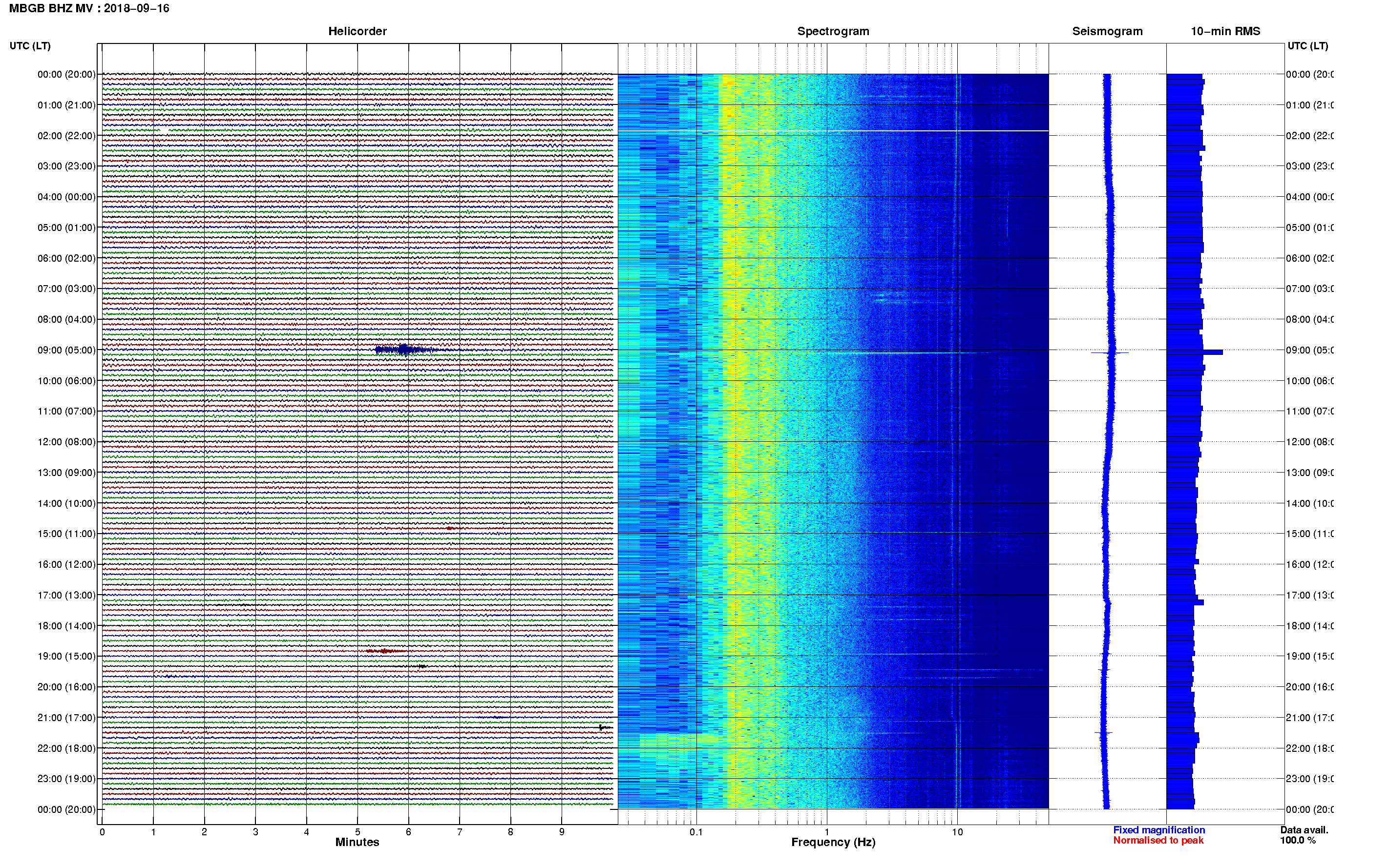Click the 'Minutes' x-axis label
The height and width of the screenshot is (868, 1389).
click(x=357, y=842)
